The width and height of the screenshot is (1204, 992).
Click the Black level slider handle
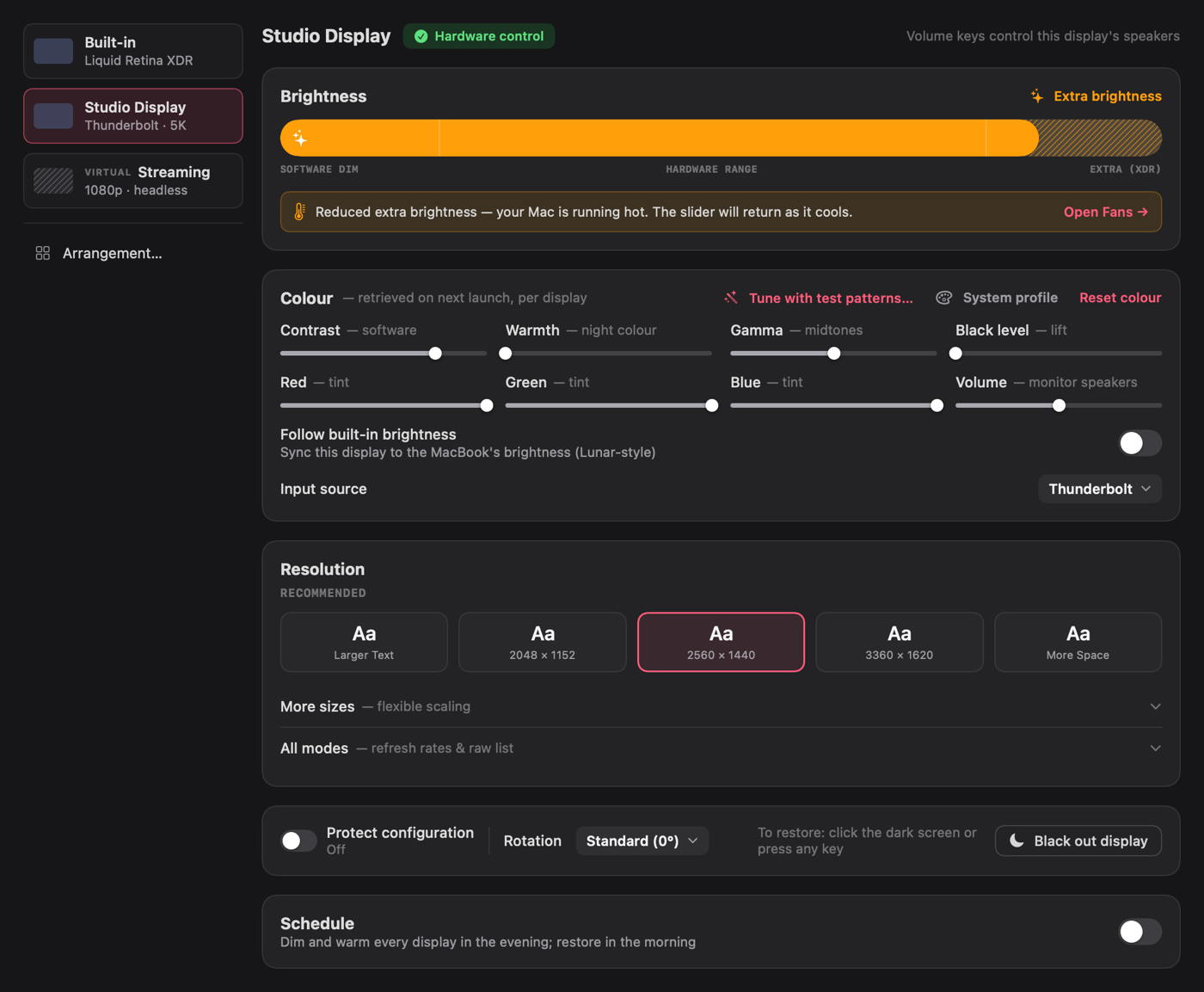[955, 354]
